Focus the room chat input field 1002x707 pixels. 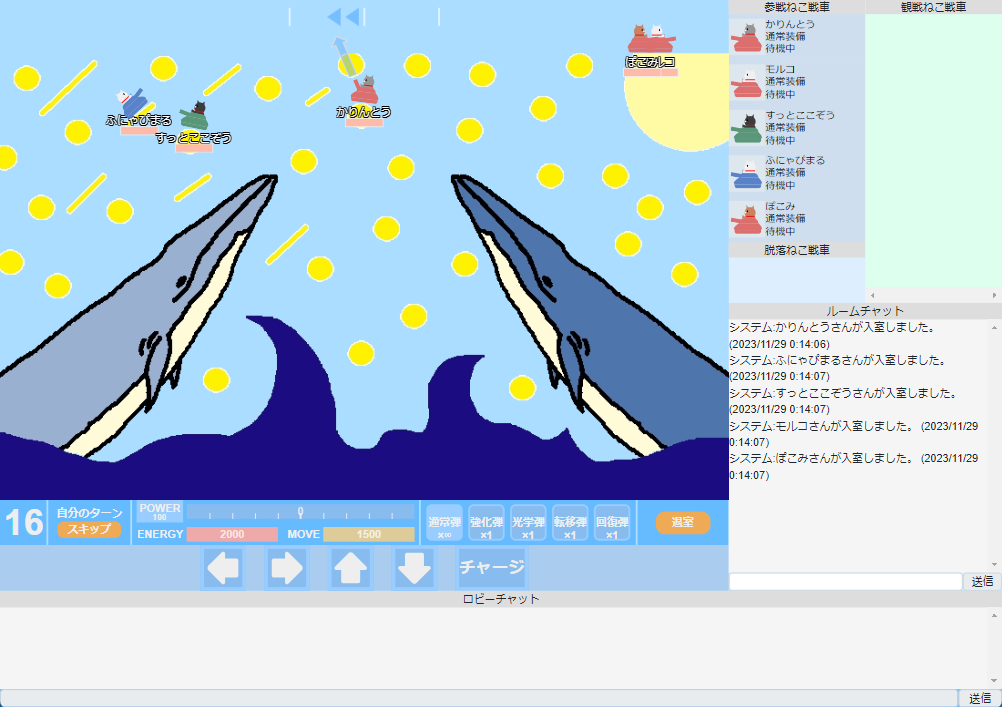(845, 581)
